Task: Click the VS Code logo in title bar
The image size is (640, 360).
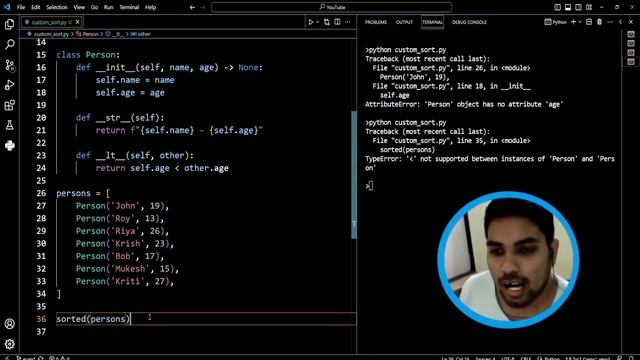Action: (7, 7)
